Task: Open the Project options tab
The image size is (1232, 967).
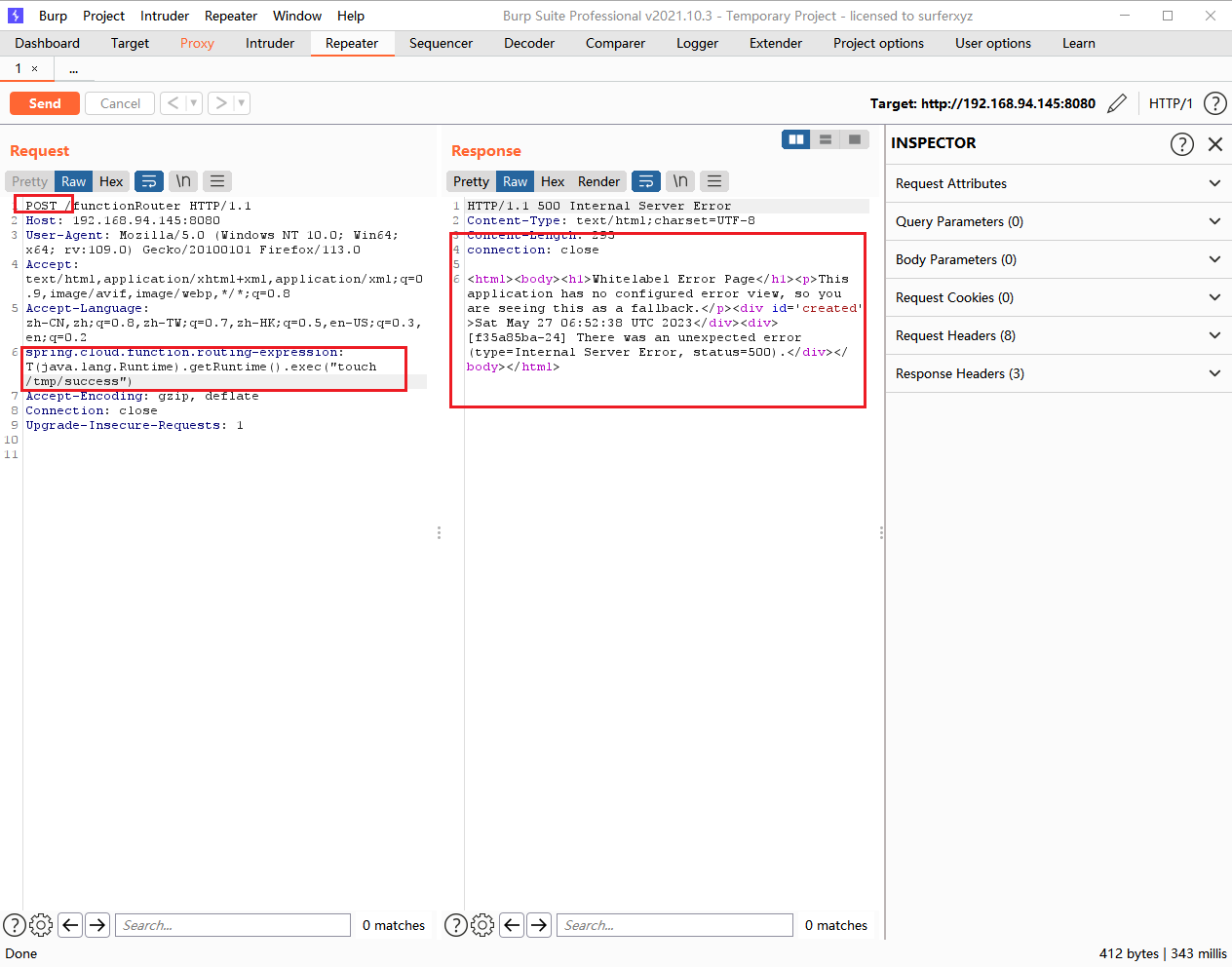Action: [878, 43]
